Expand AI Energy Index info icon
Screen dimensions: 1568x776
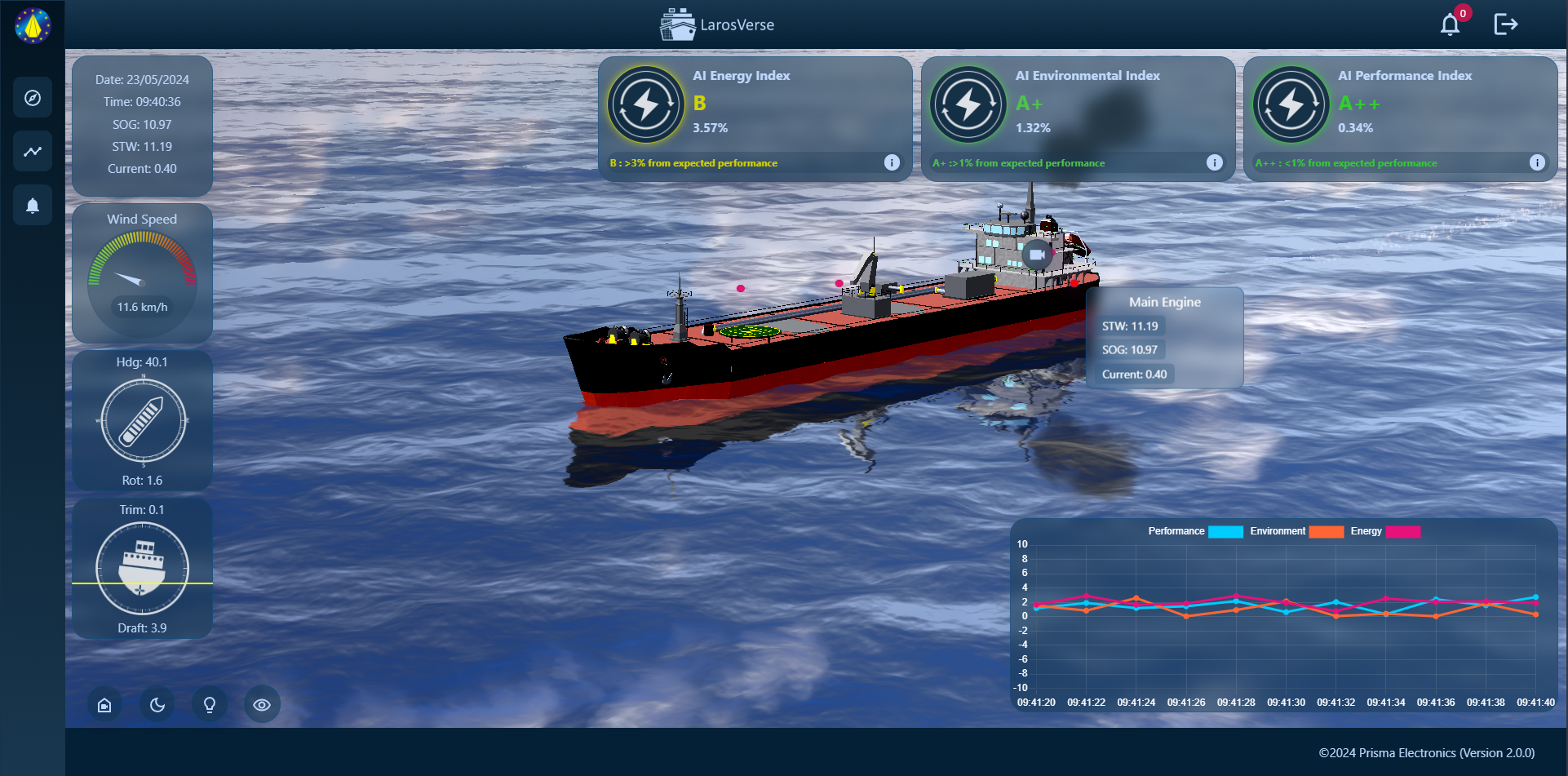[892, 162]
